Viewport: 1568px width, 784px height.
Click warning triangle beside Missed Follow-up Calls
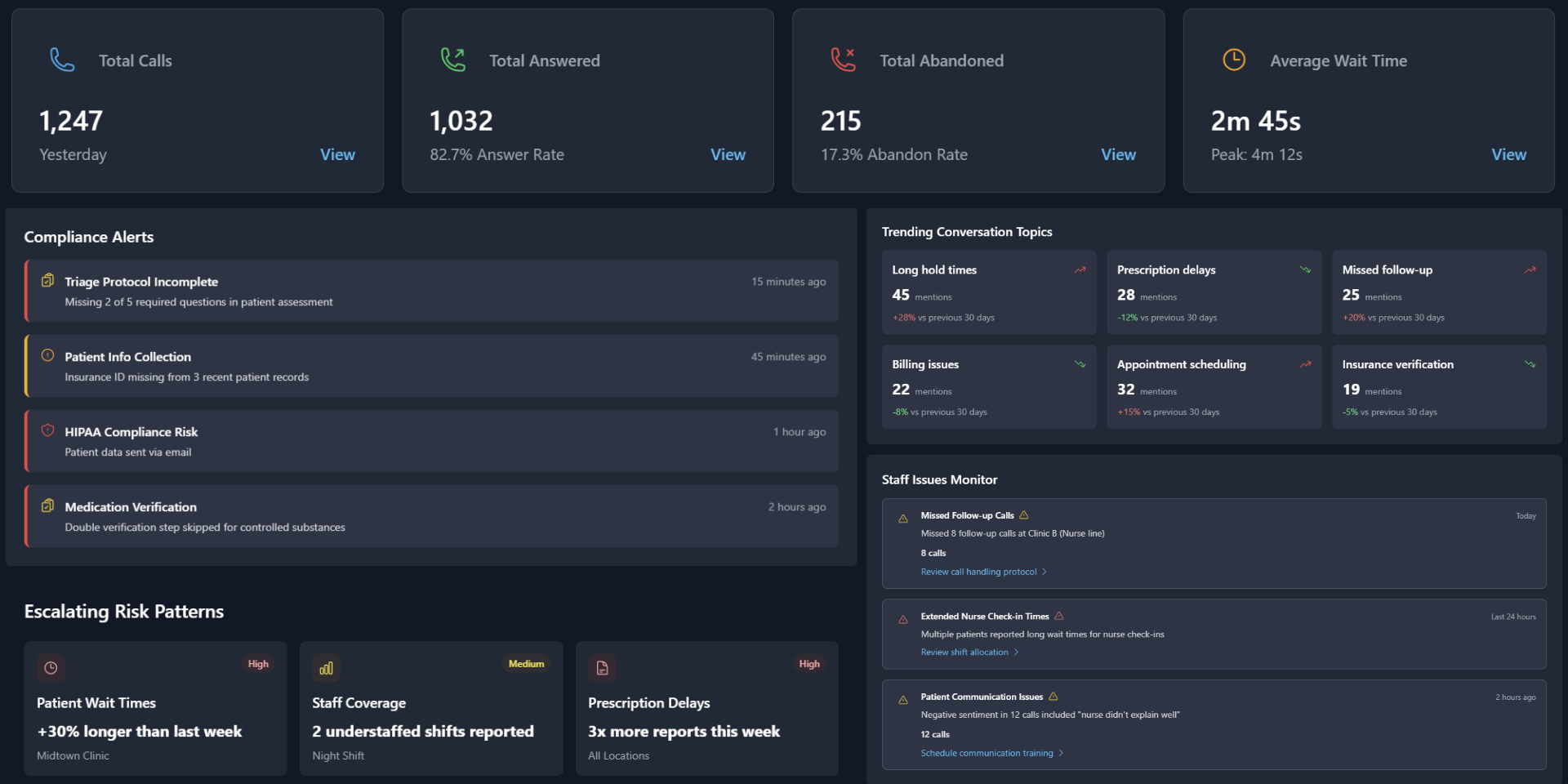point(1023,514)
